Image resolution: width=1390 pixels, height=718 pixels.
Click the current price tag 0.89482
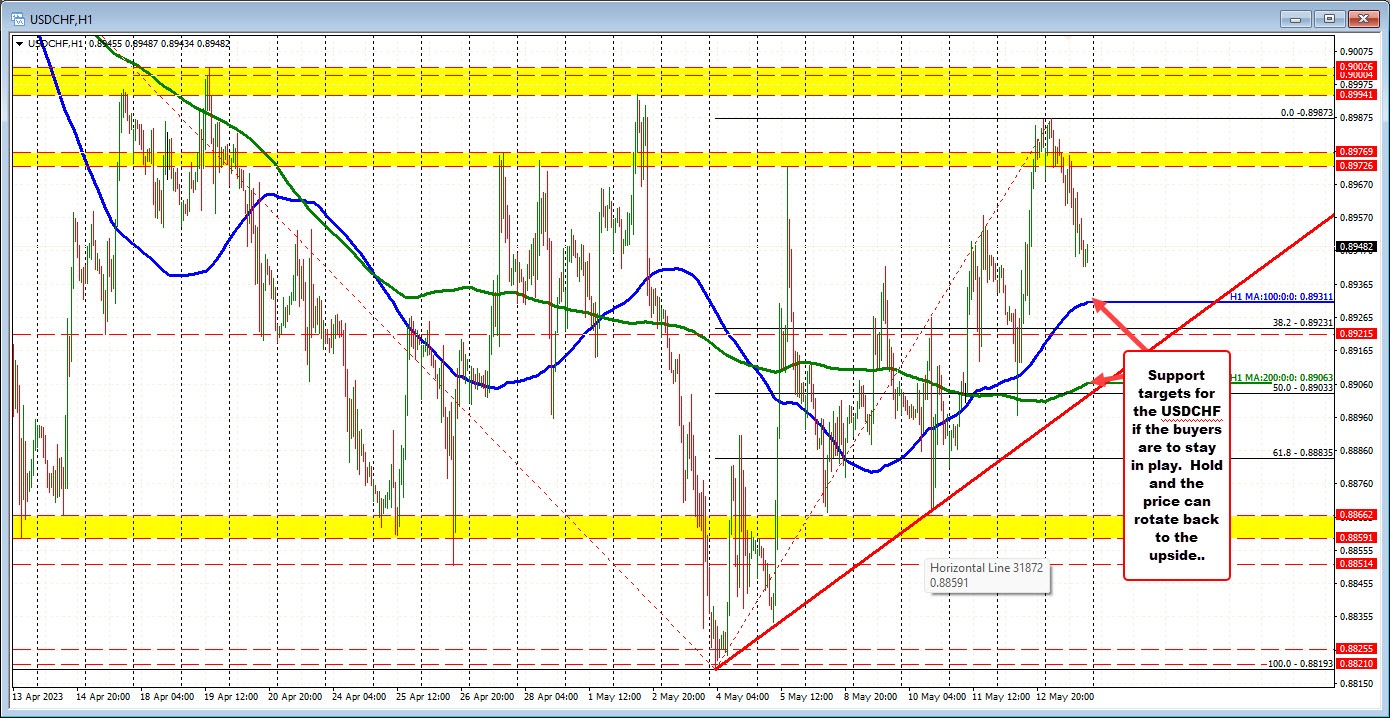click(x=1358, y=245)
